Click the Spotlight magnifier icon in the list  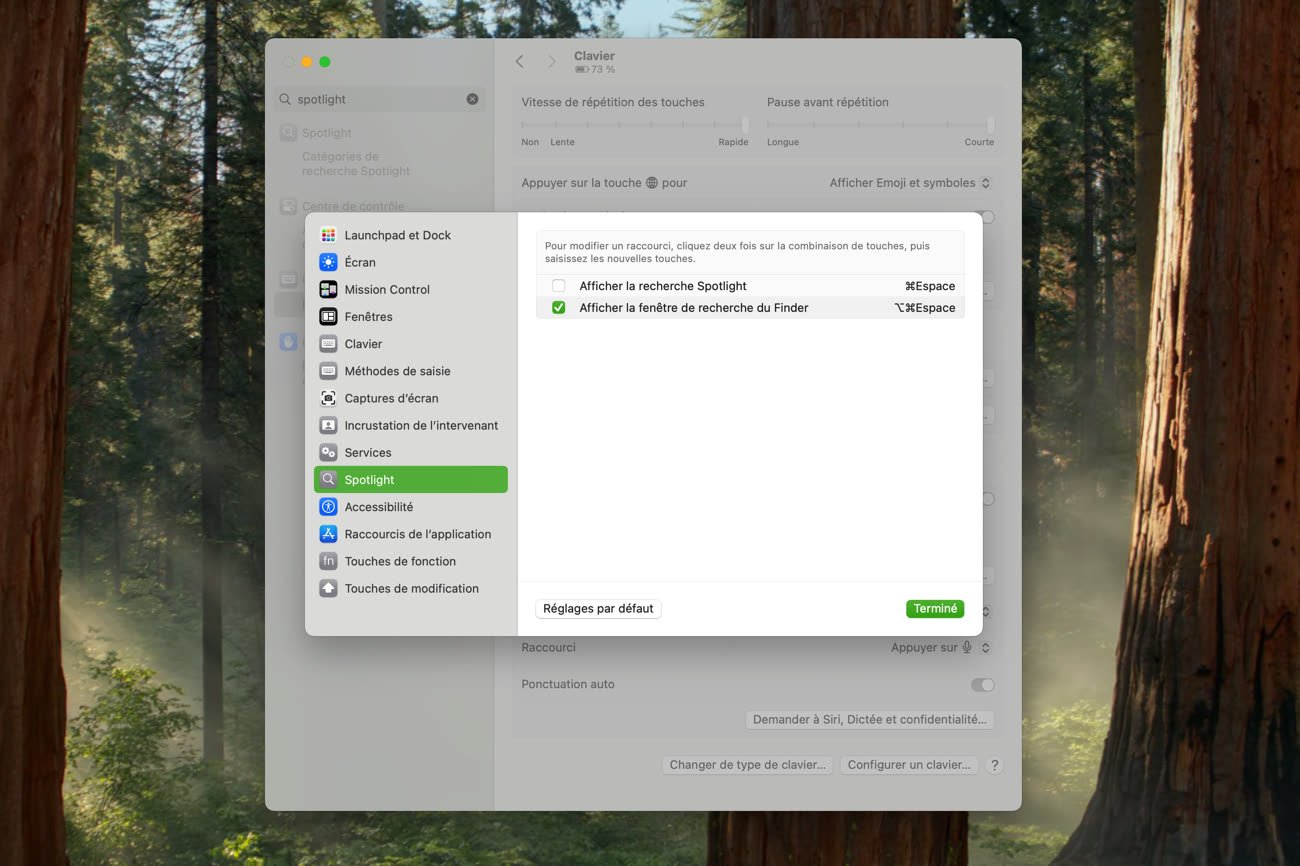(x=328, y=479)
